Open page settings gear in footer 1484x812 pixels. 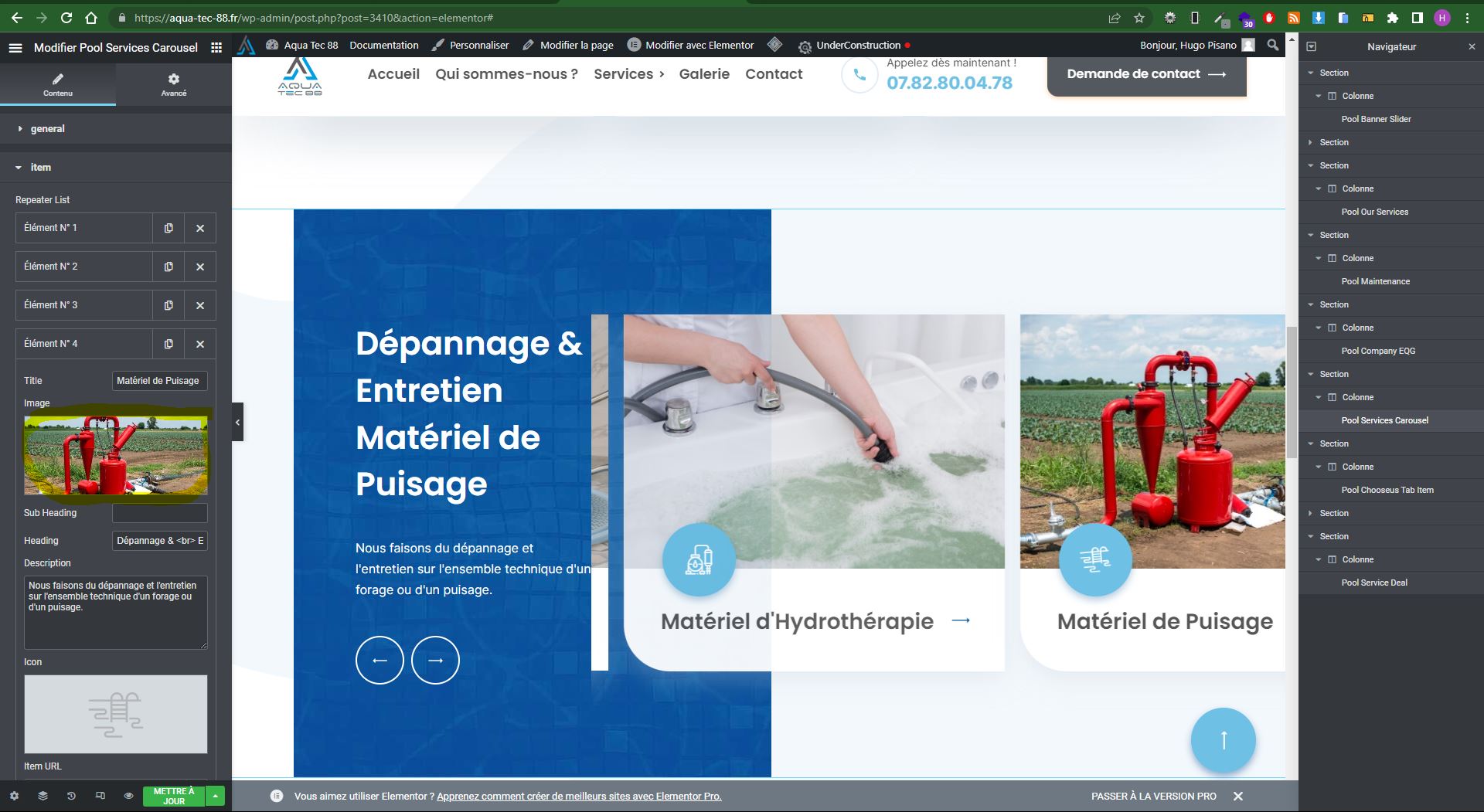tap(14, 796)
